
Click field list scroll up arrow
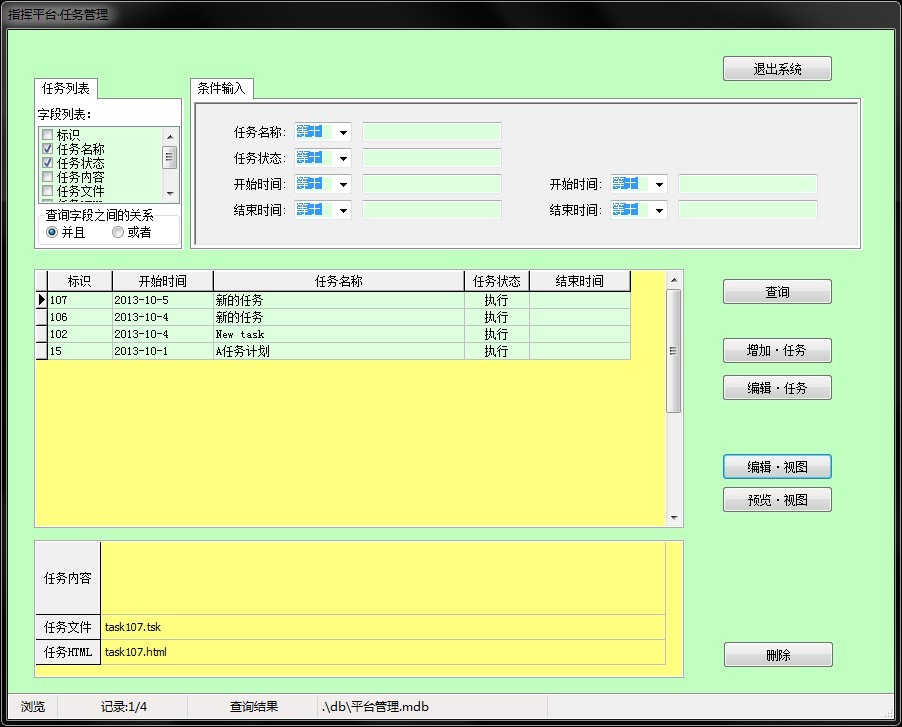(170, 136)
